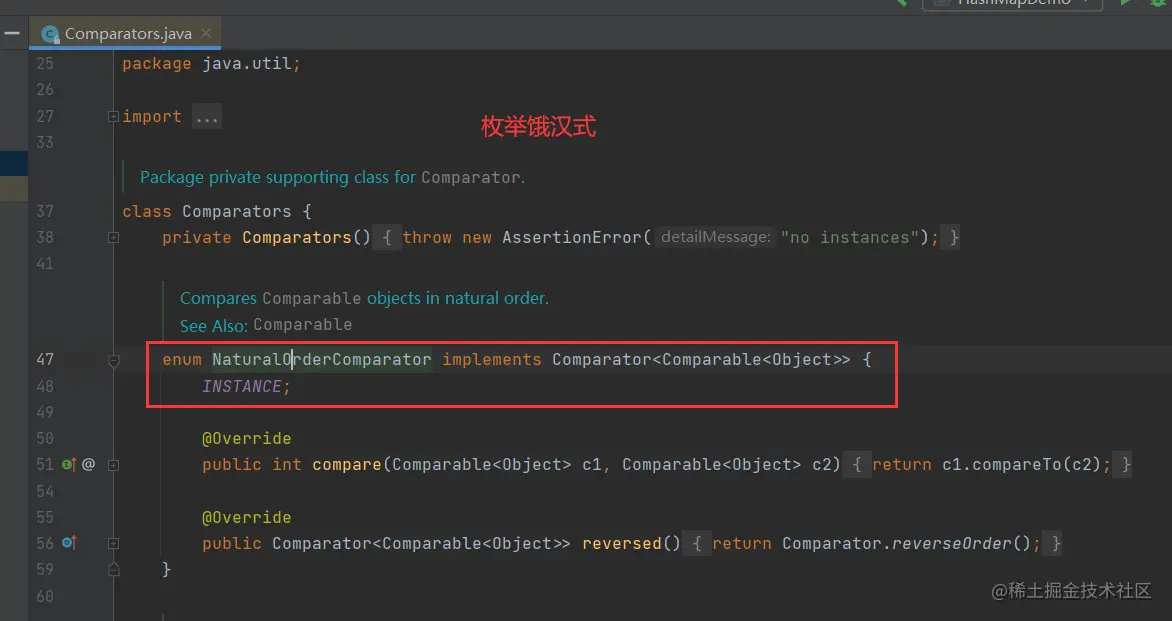
Task: Click the class name 'Comparators' on line 37
Action: click(x=236, y=212)
